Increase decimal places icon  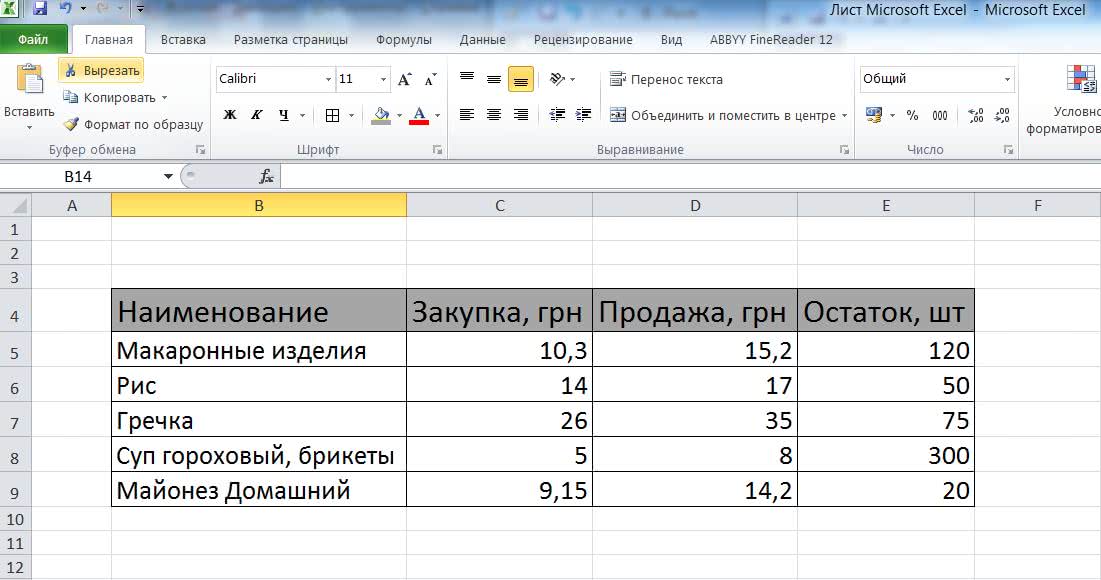pyautogui.click(x=975, y=115)
